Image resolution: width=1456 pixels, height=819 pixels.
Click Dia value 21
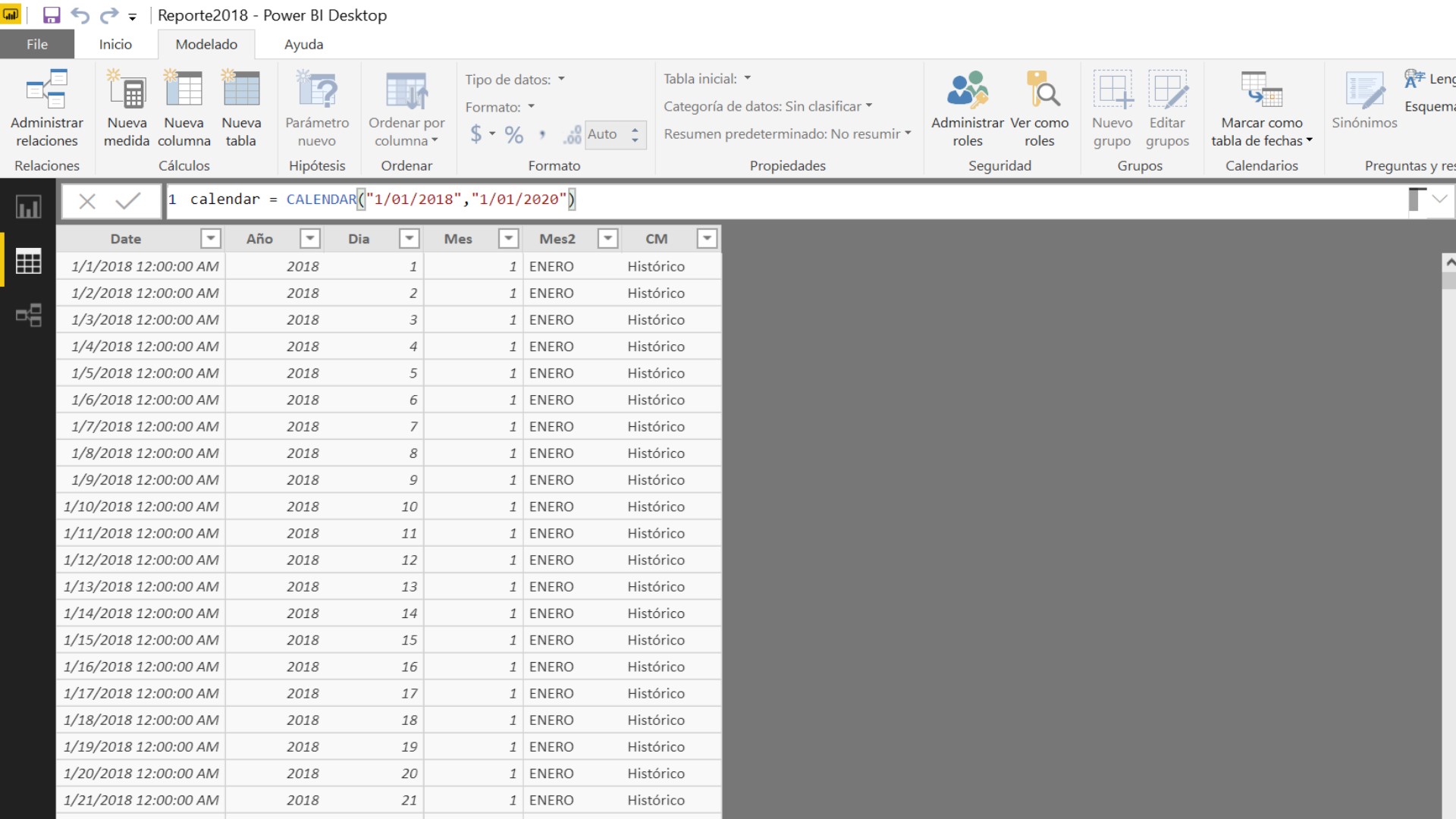tap(409, 800)
